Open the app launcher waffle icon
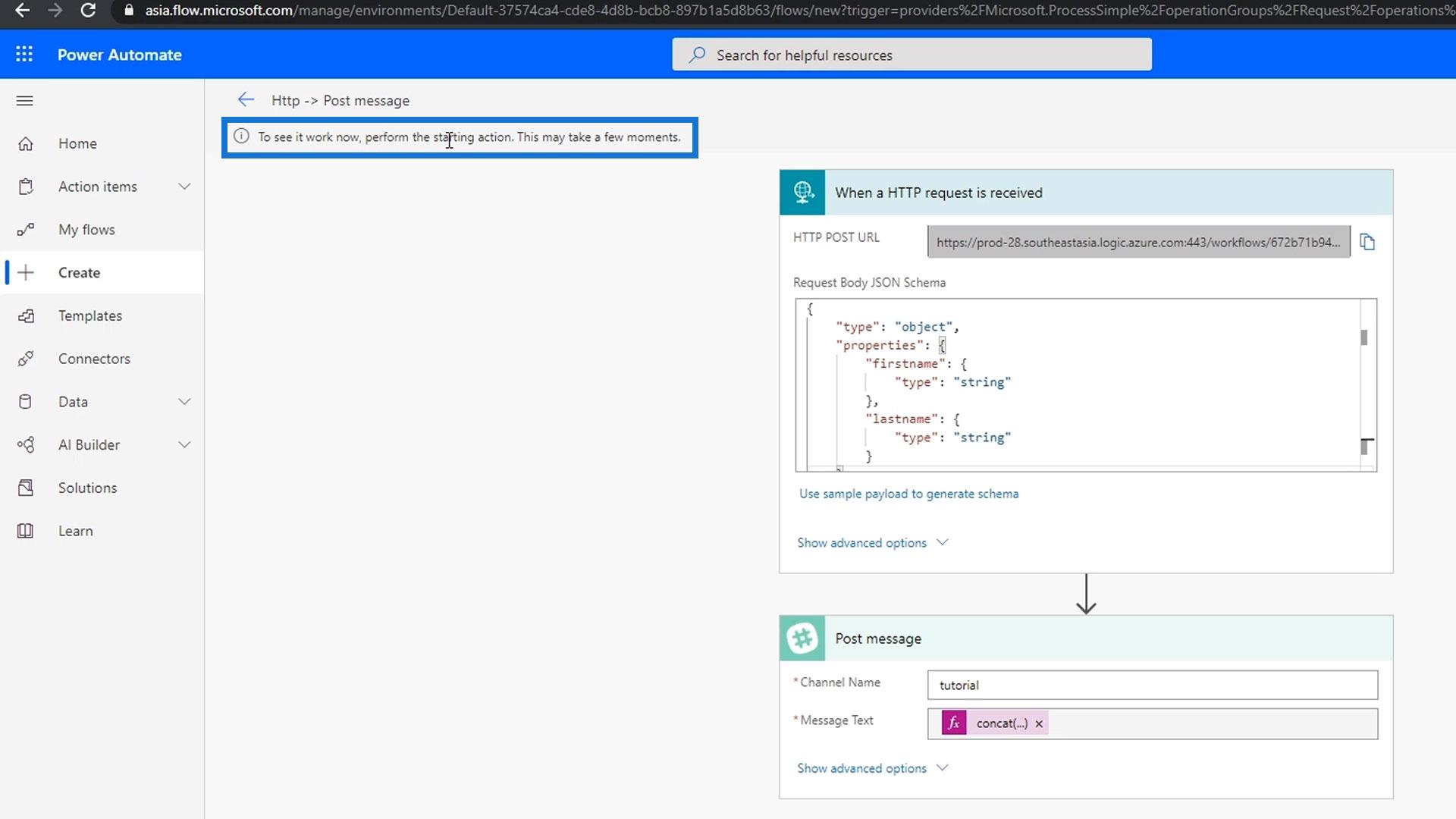Screen dimensions: 1456x819 click(x=24, y=54)
